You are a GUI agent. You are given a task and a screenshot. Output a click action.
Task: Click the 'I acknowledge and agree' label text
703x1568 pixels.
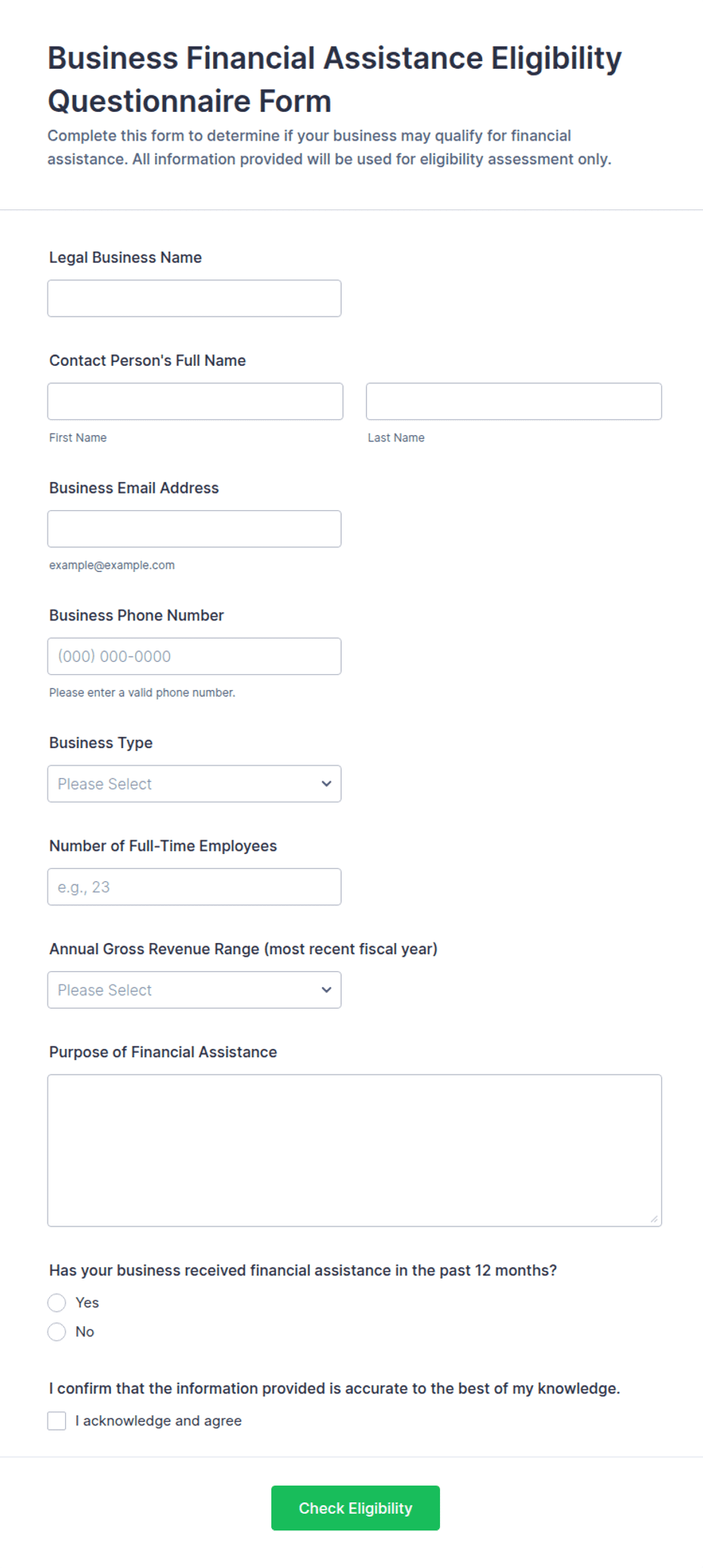coord(159,1421)
